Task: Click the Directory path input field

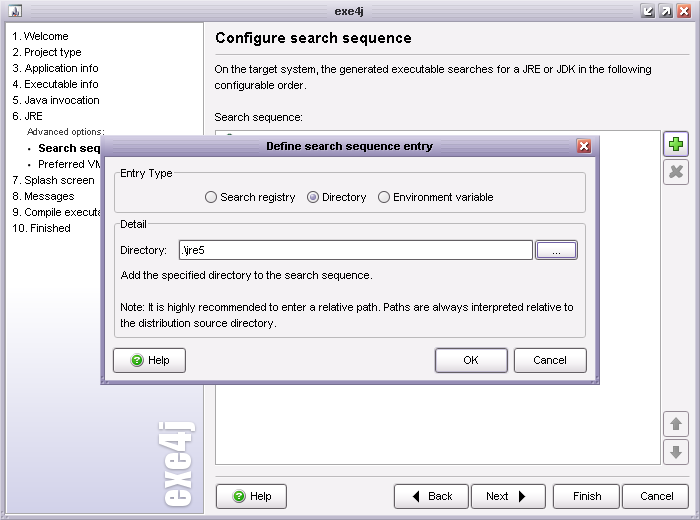Action: click(355, 250)
